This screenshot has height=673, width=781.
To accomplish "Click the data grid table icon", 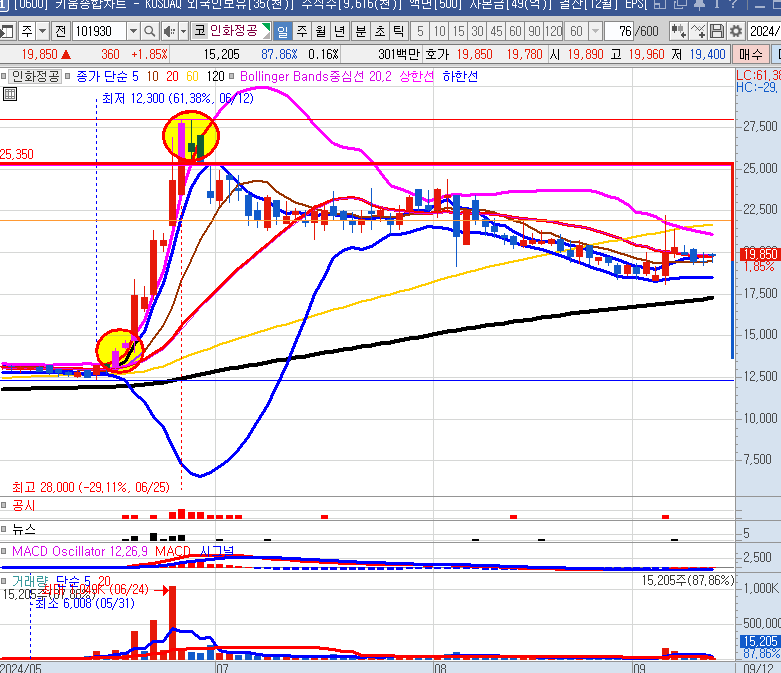I will (10, 94).
